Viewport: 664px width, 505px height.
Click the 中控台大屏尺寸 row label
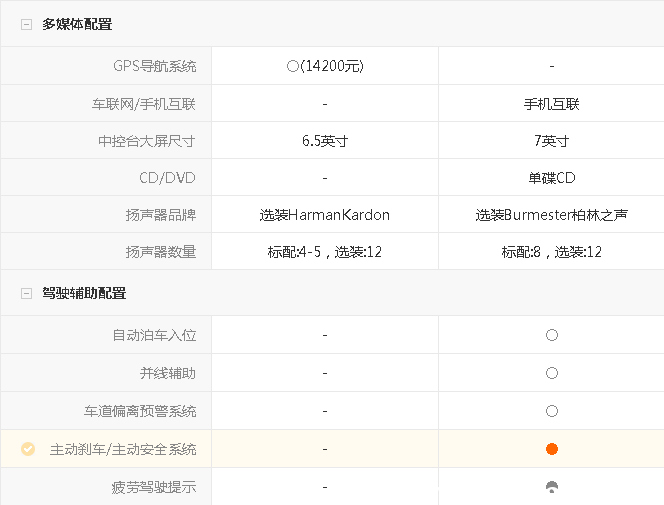click(x=140, y=141)
